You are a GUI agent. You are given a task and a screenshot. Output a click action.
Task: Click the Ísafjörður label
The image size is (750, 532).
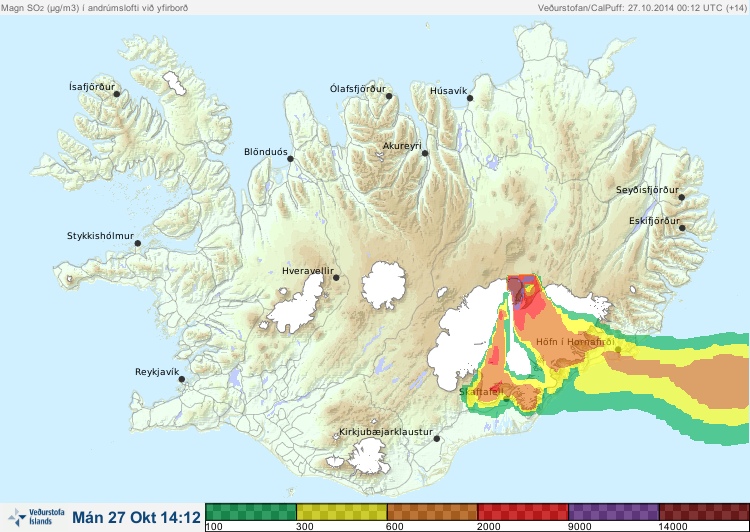point(92,87)
